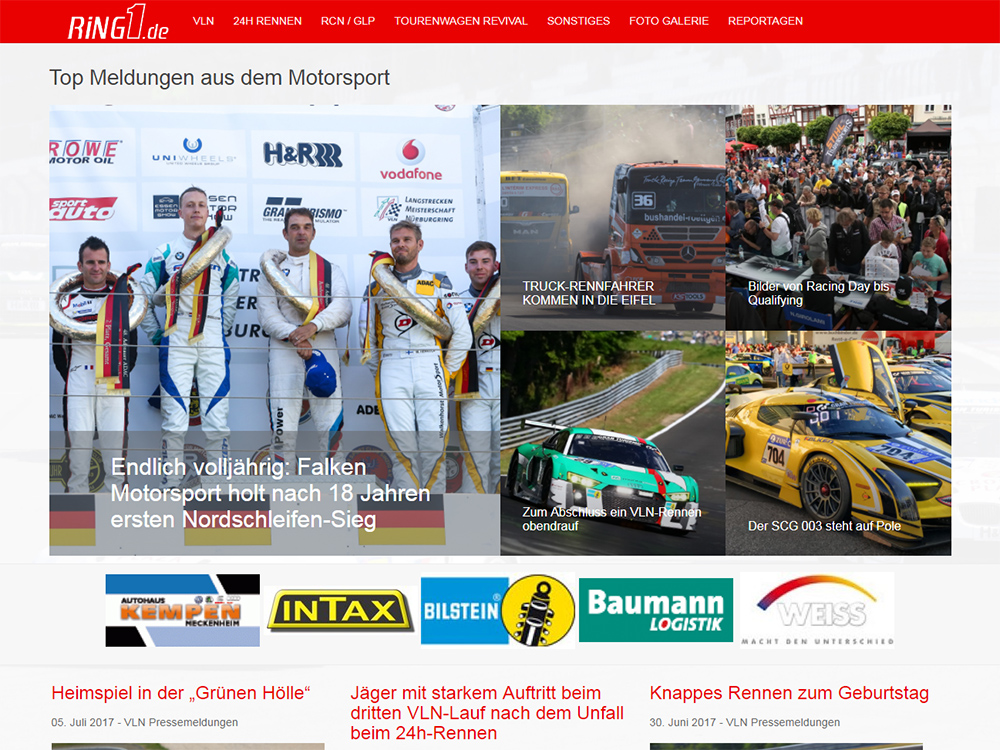Click 'Bilder von Racing Day bis Qualifying' caption
Image resolution: width=1000 pixels, height=750 pixels.
[x=819, y=293]
